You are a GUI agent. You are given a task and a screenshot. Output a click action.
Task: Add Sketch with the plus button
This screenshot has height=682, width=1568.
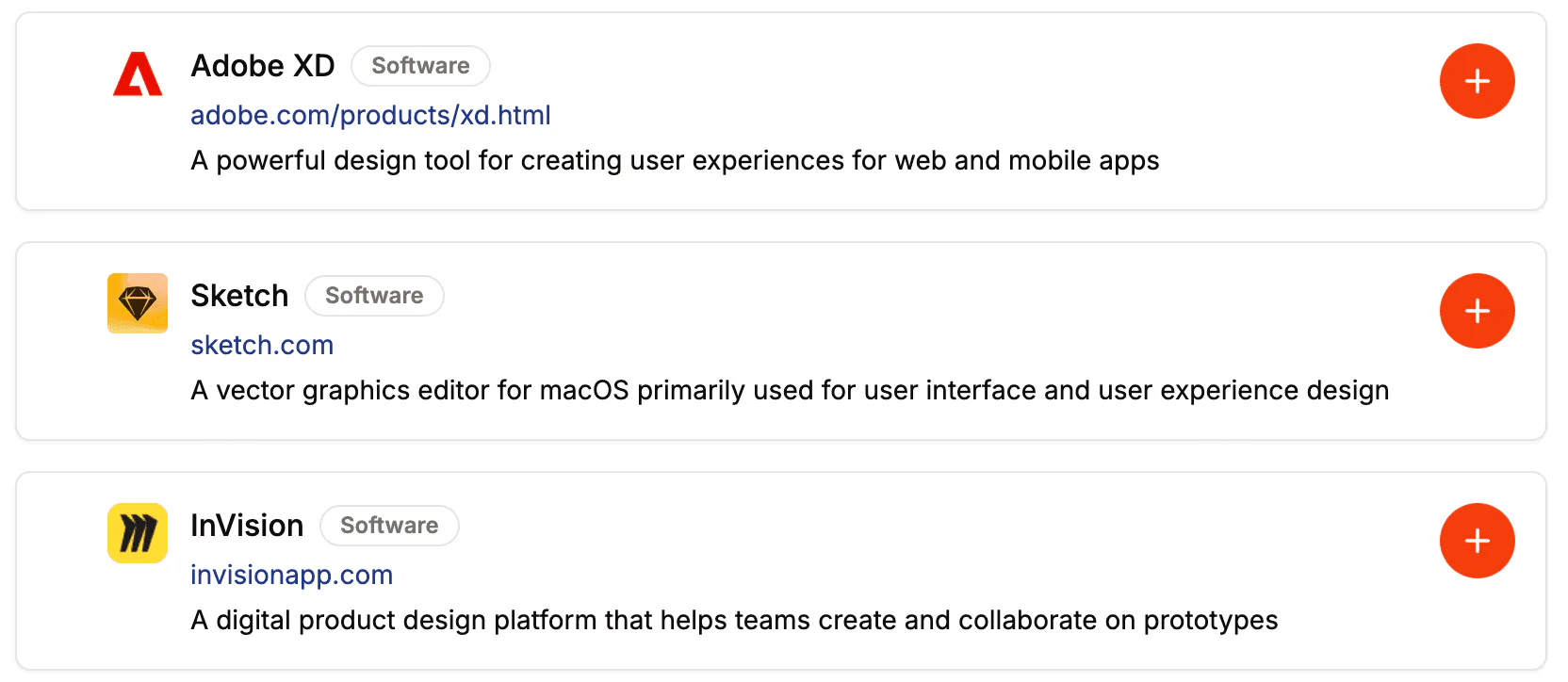(x=1477, y=311)
